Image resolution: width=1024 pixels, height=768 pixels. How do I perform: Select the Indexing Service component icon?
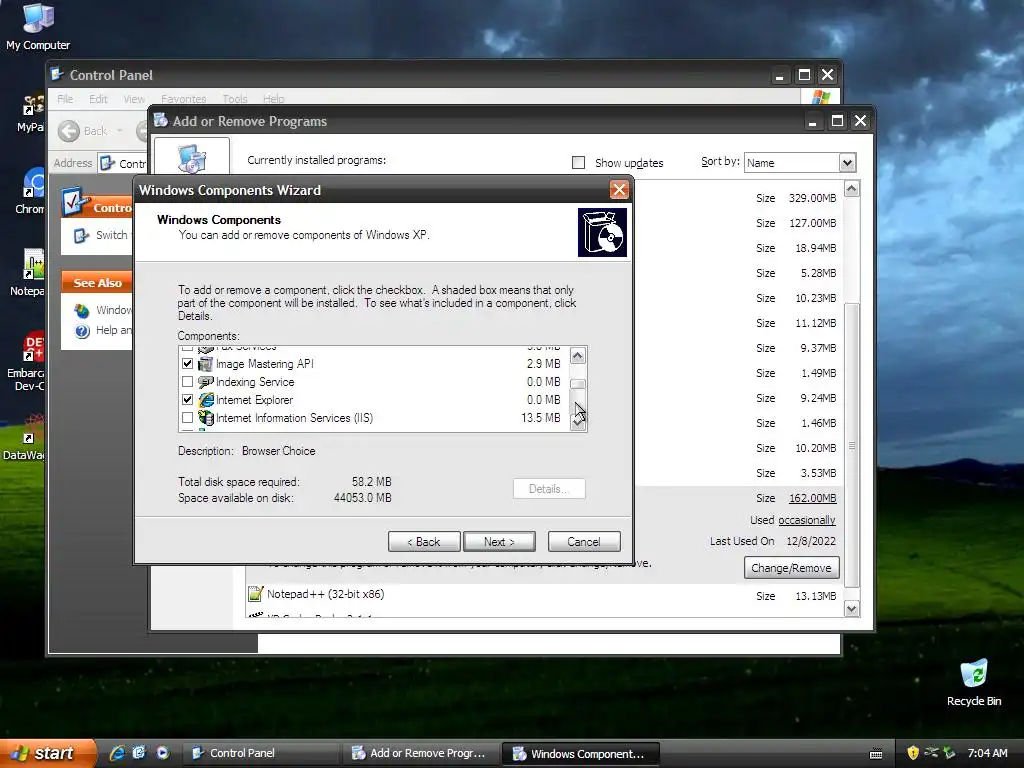tap(206, 382)
